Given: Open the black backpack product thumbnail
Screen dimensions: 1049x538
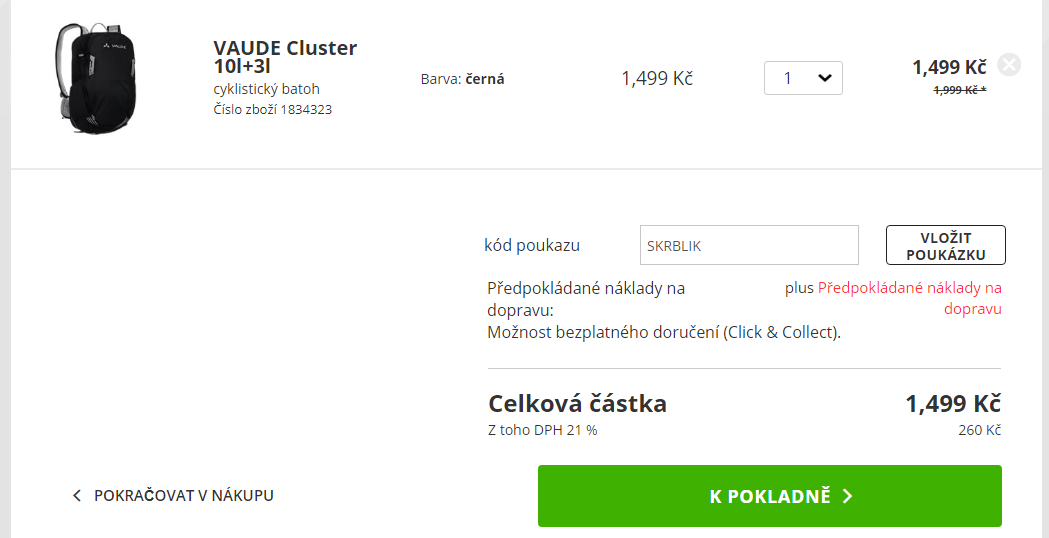Looking at the screenshot, I should 96,78.
